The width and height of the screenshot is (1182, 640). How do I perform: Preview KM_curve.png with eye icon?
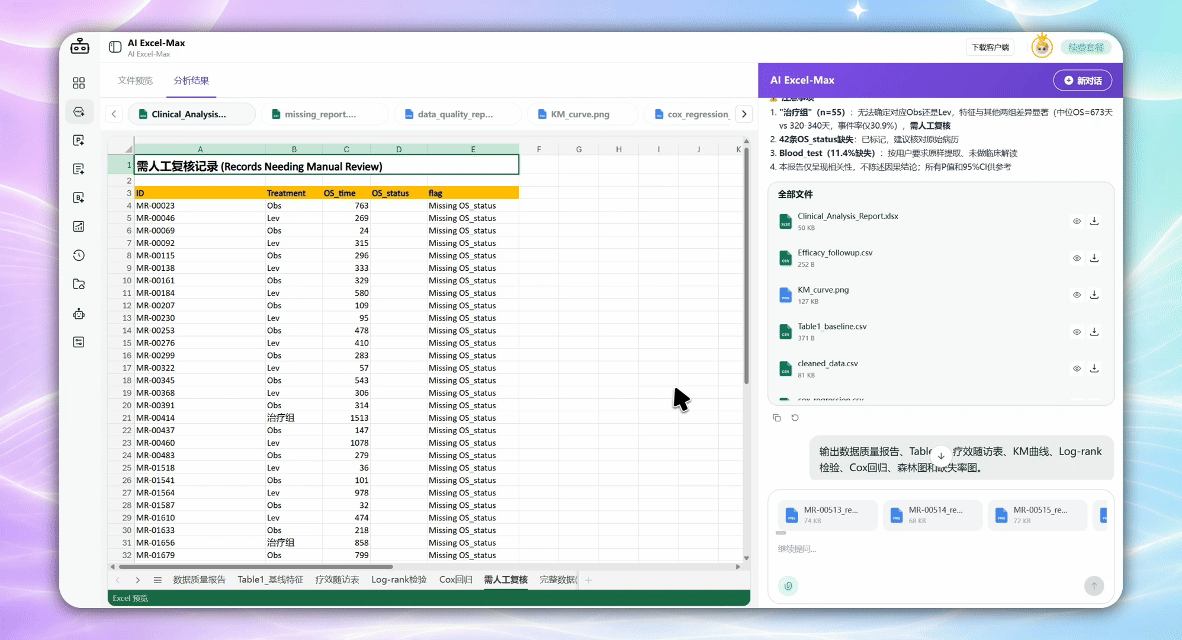[1076, 295]
